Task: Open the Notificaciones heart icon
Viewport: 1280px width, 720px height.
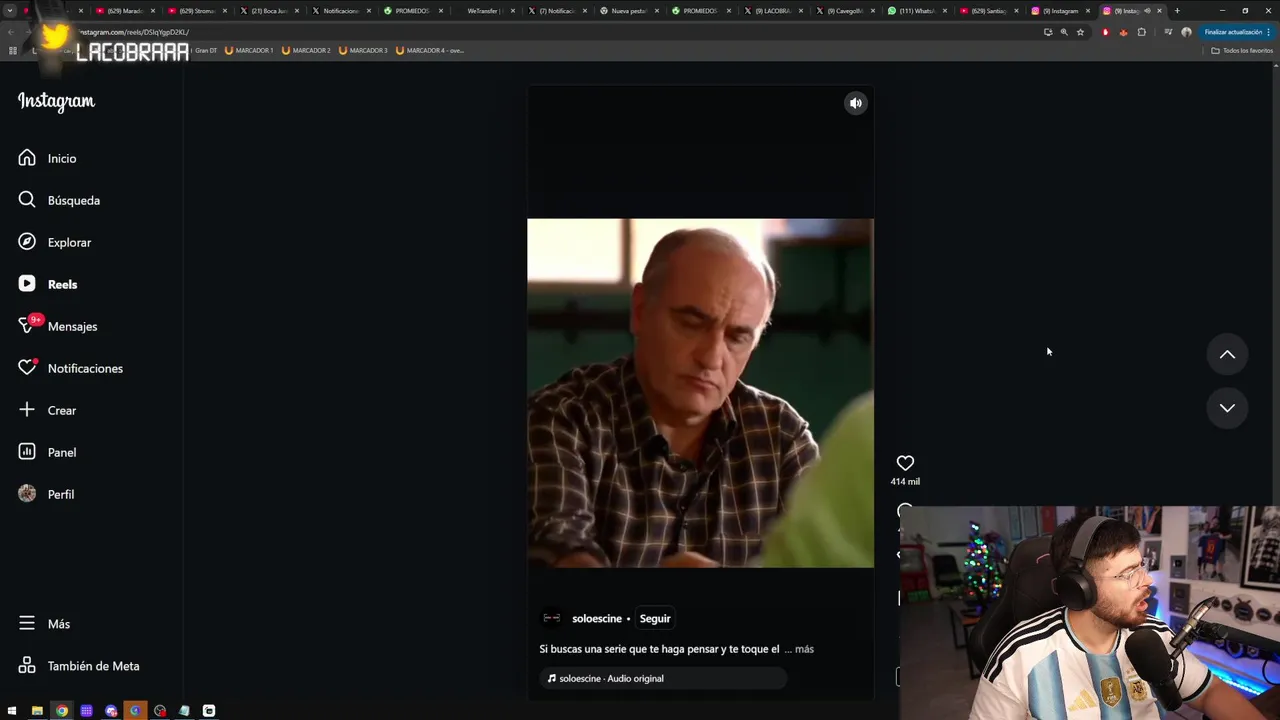Action: click(x=27, y=368)
